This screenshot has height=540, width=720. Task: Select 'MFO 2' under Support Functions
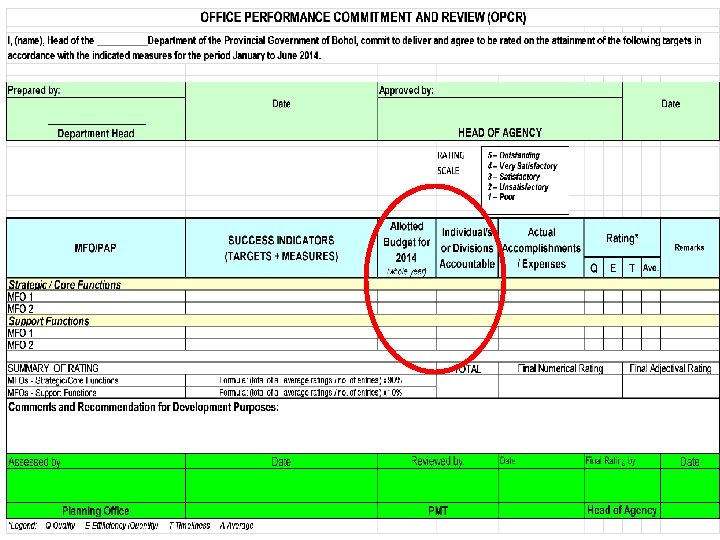pyautogui.click(x=96, y=345)
